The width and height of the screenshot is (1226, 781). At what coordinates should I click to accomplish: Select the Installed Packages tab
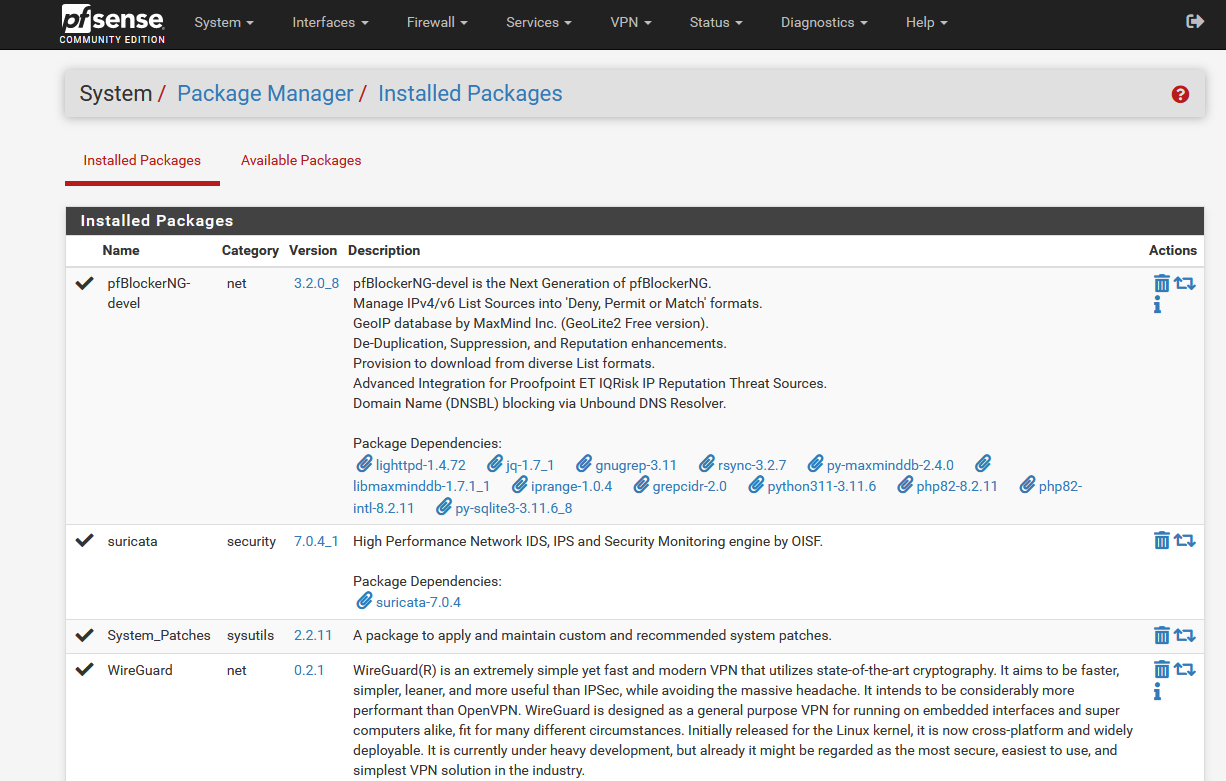pos(142,160)
